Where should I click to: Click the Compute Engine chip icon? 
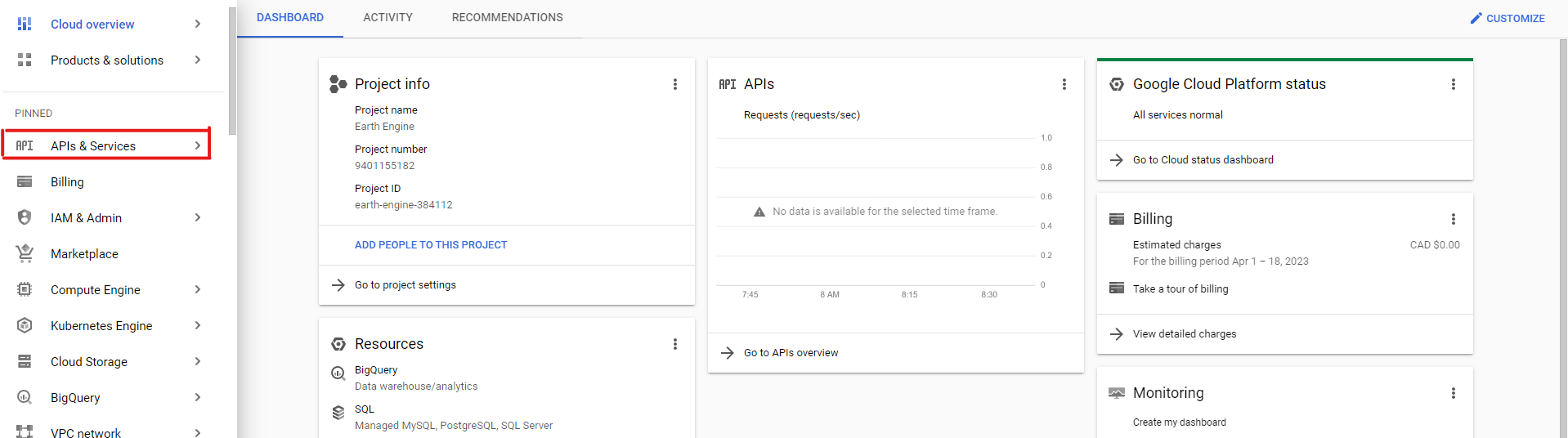pos(25,290)
